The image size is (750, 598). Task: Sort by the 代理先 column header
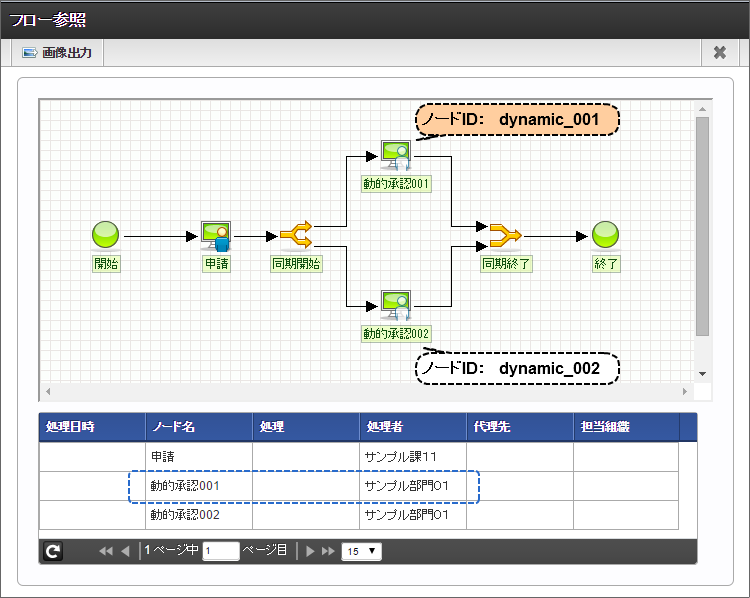pos(520,427)
